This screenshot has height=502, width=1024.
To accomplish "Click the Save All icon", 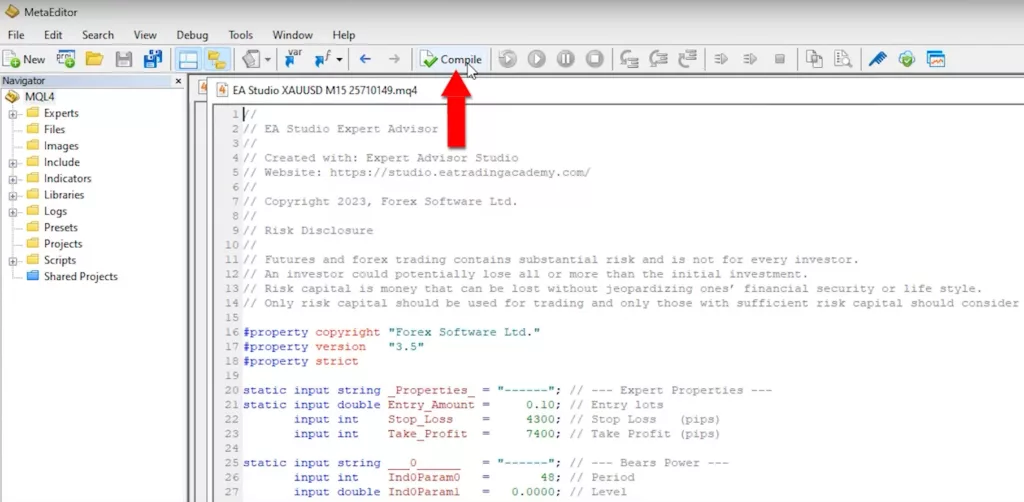I will 153,59.
